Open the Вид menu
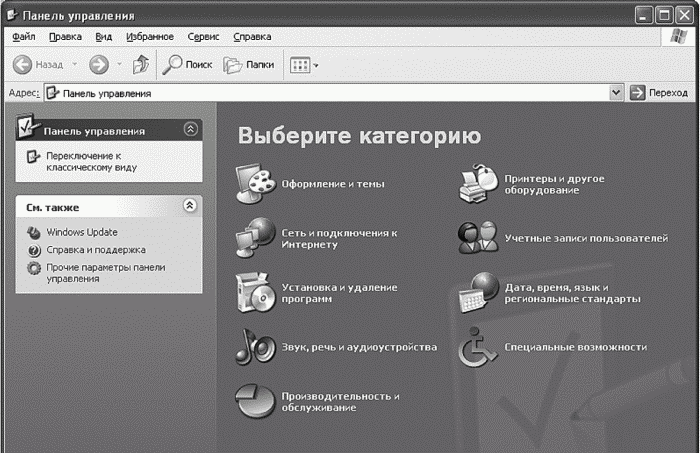 [104, 37]
